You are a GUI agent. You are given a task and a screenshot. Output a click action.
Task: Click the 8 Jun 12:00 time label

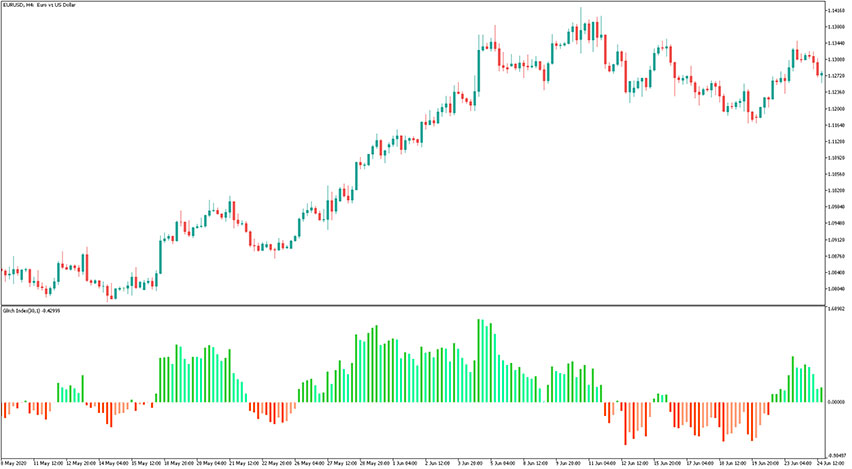click(536, 464)
